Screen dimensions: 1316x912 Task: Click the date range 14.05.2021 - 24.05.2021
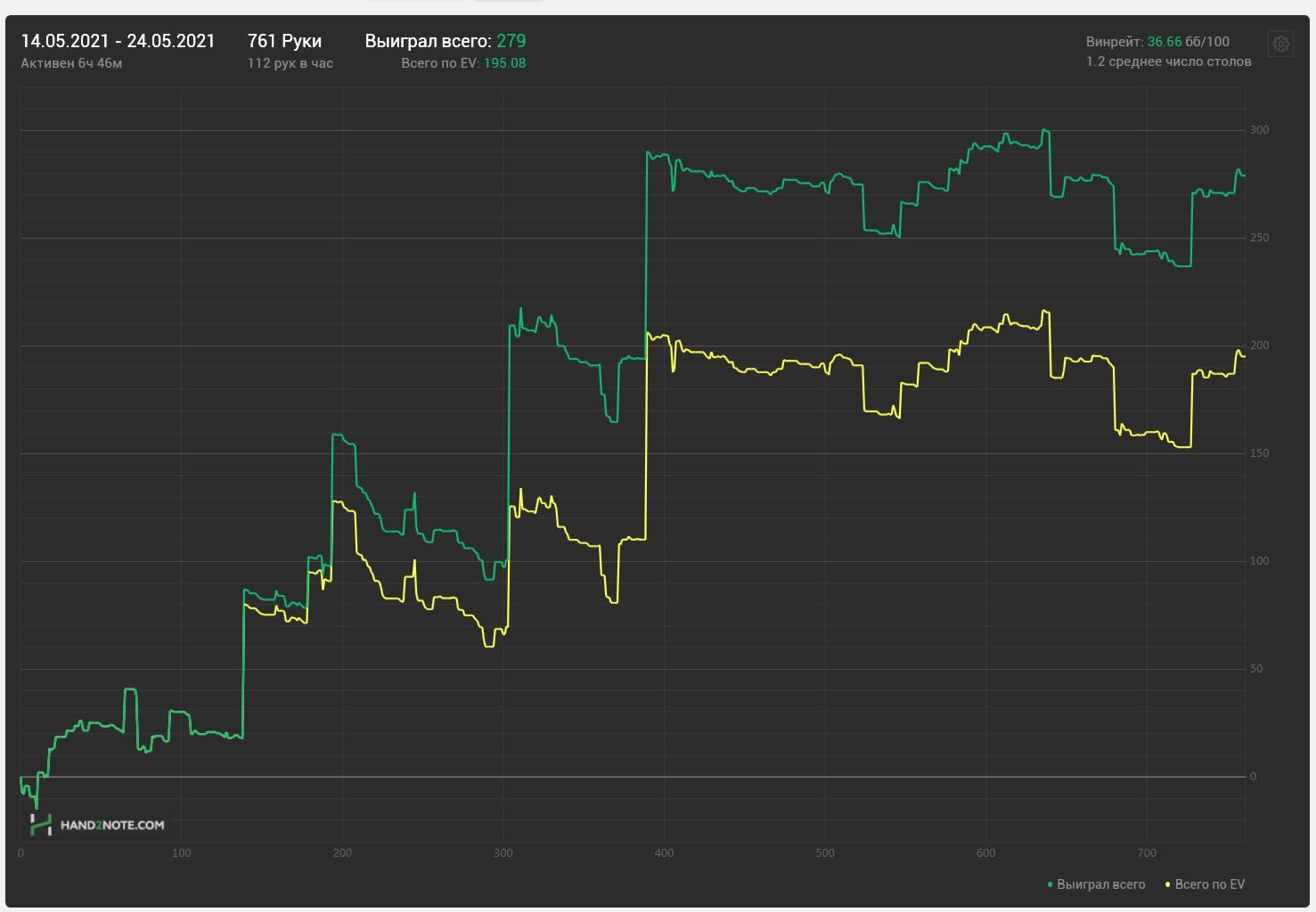pos(118,41)
